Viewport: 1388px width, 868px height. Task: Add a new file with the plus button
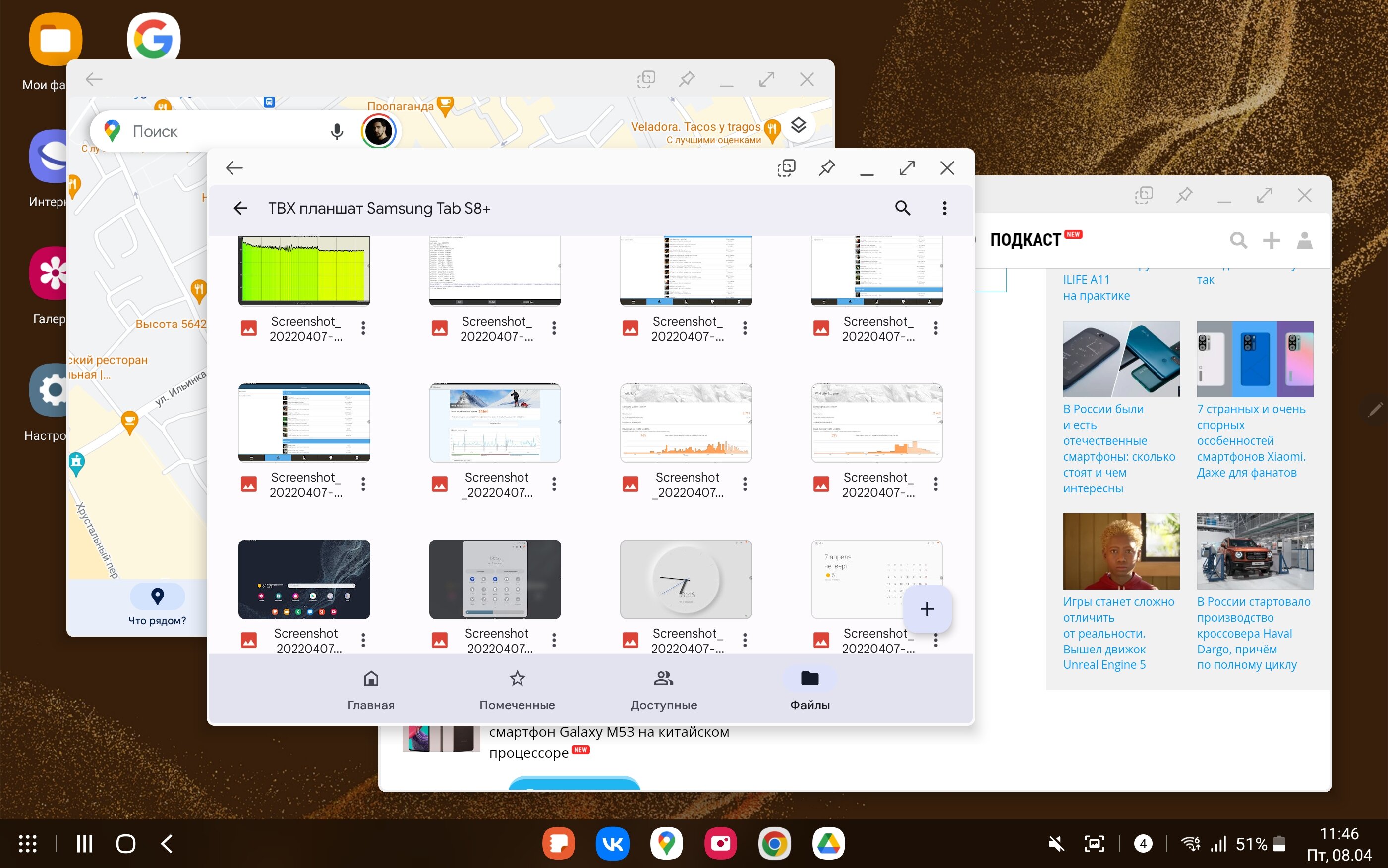pyautogui.click(x=927, y=608)
